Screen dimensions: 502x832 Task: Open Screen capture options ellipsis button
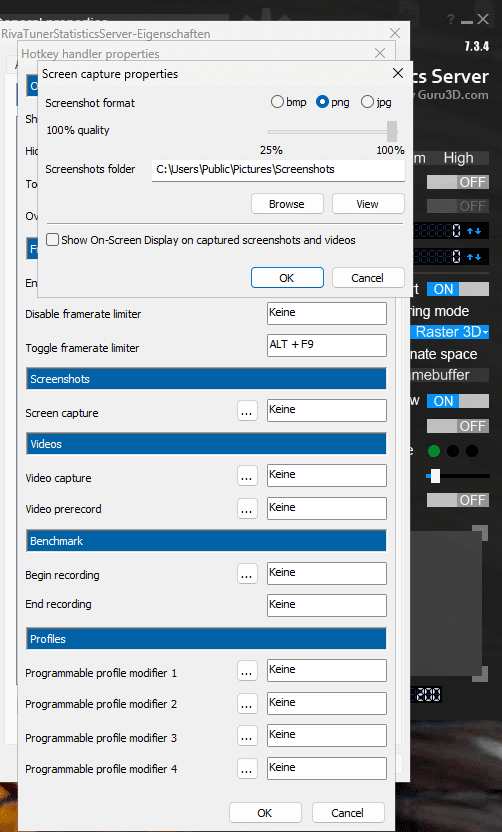247,411
